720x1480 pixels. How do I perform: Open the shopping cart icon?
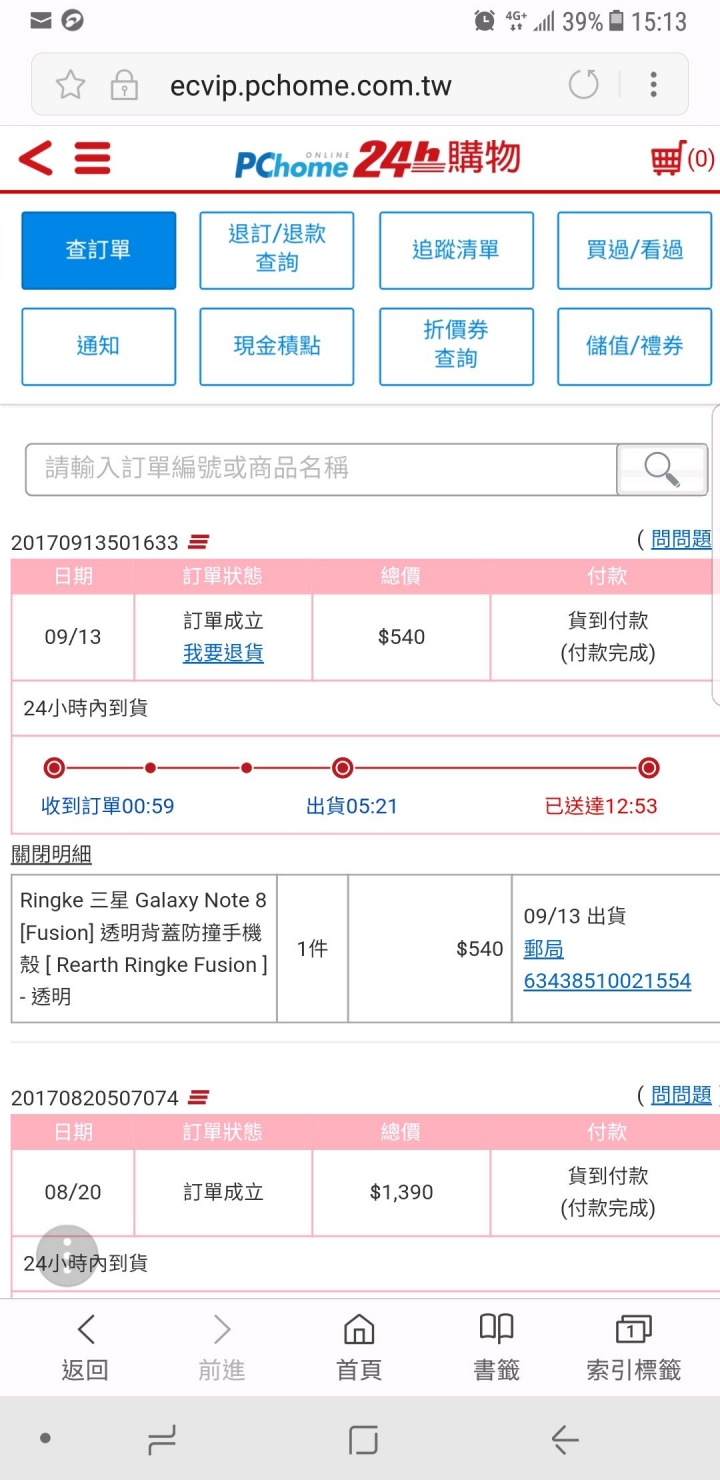[x=667, y=159]
